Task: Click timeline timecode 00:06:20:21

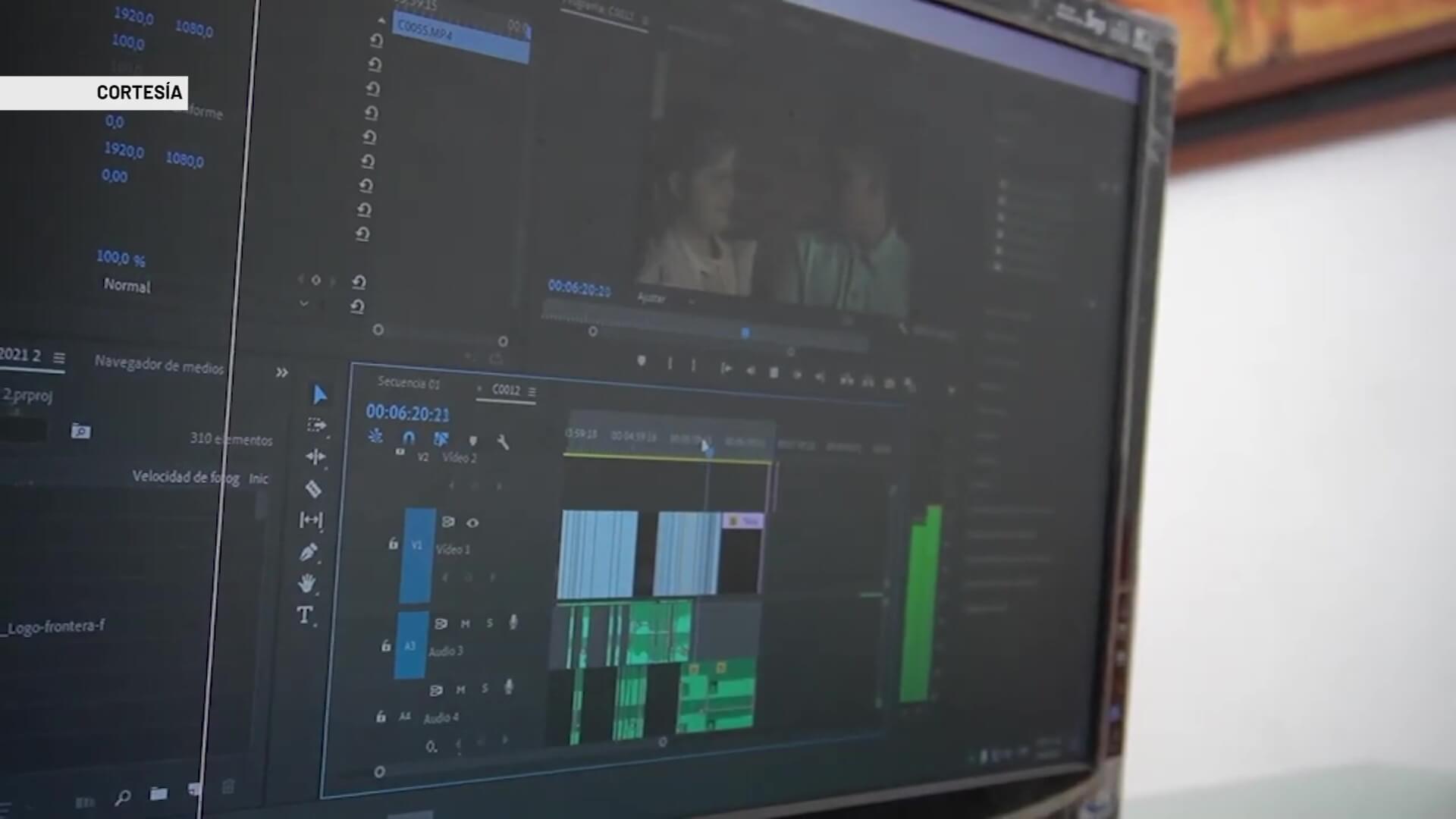Action: coord(408,413)
